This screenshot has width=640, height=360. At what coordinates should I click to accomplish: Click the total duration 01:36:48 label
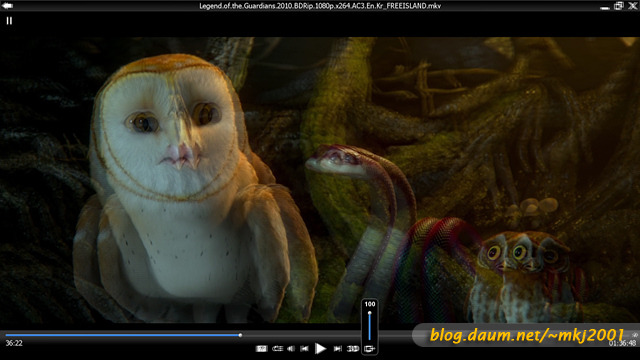[622, 344]
